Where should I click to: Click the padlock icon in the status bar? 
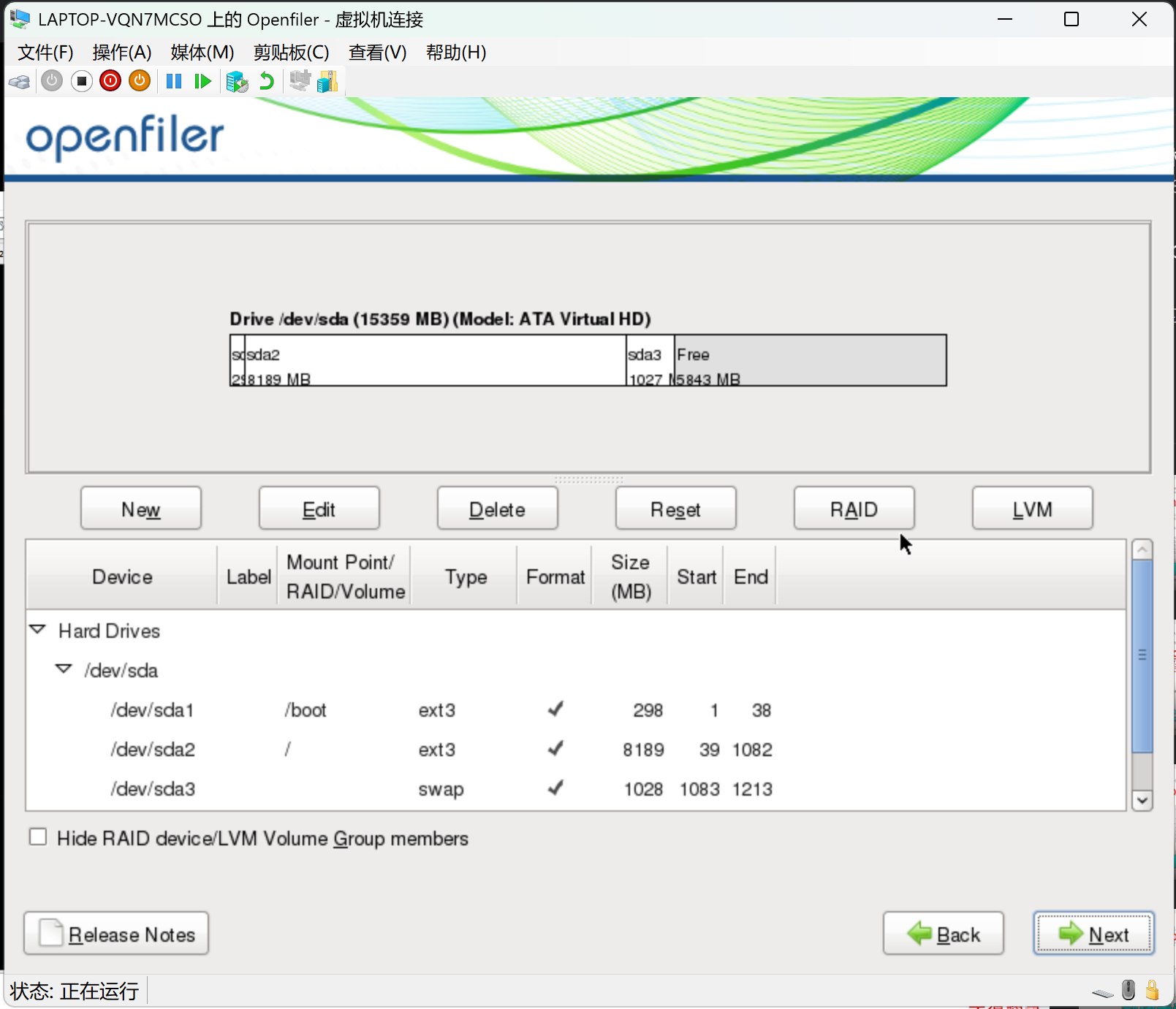pos(1153,990)
